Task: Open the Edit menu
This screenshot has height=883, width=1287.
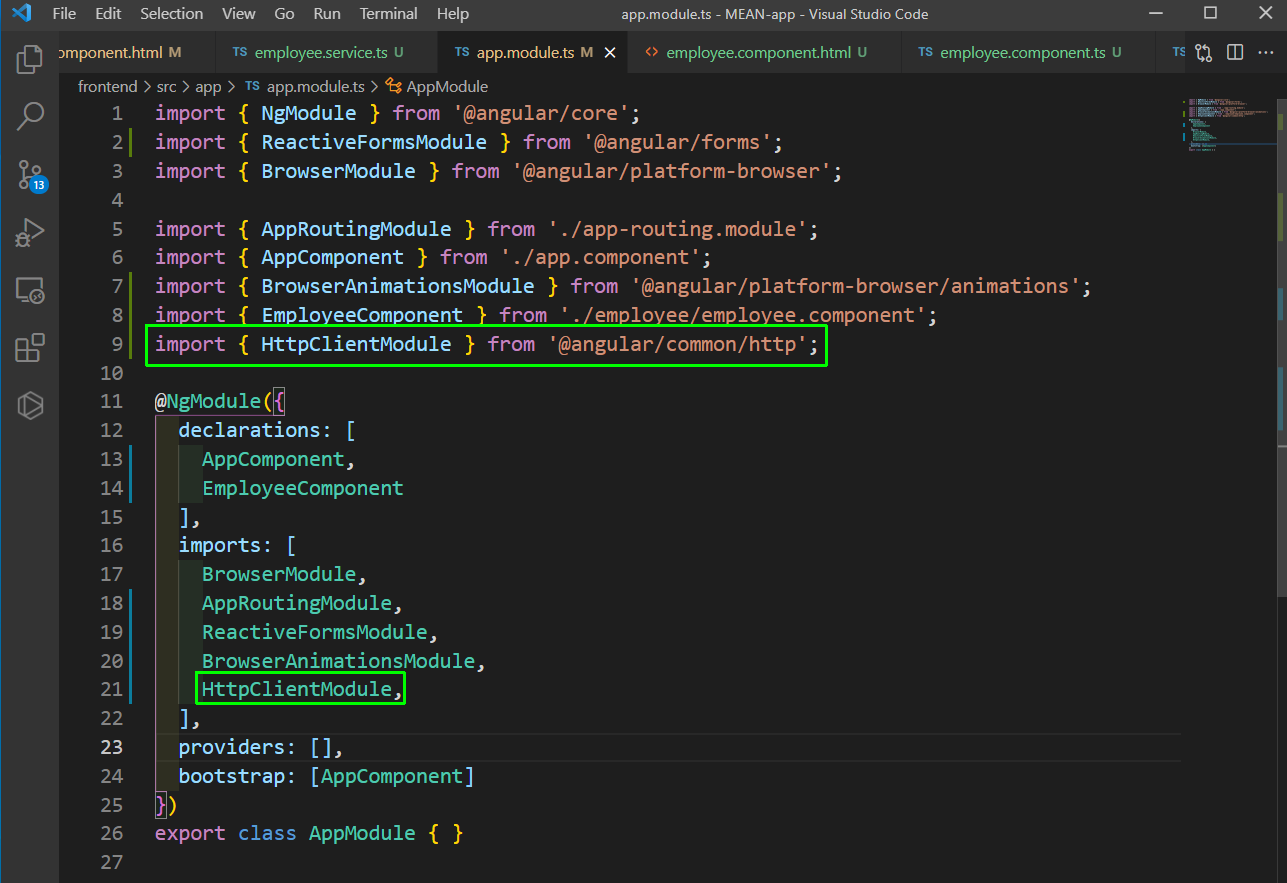Action: click(x=108, y=14)
